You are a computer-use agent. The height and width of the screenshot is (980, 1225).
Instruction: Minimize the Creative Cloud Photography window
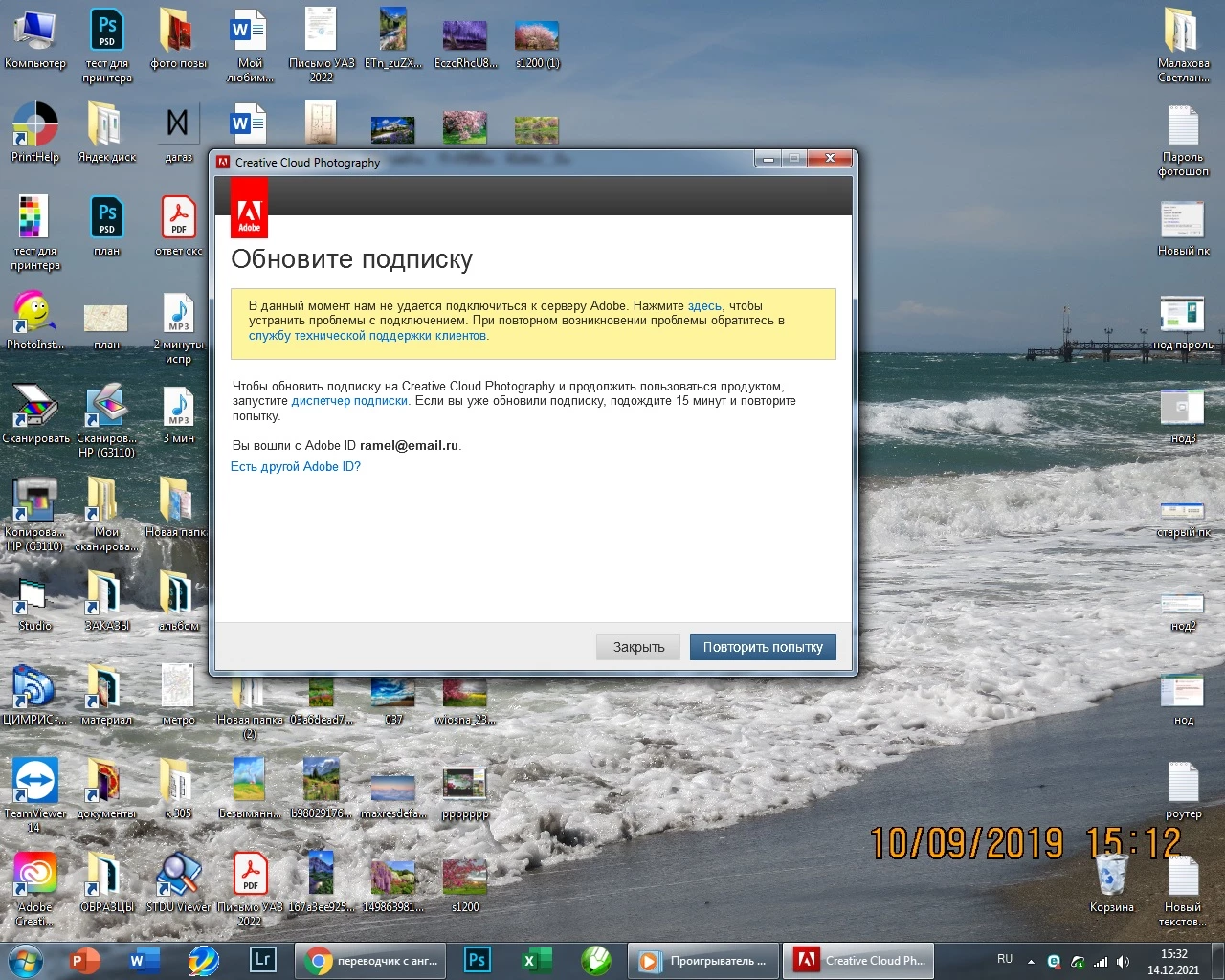click(x=768, y=159)
